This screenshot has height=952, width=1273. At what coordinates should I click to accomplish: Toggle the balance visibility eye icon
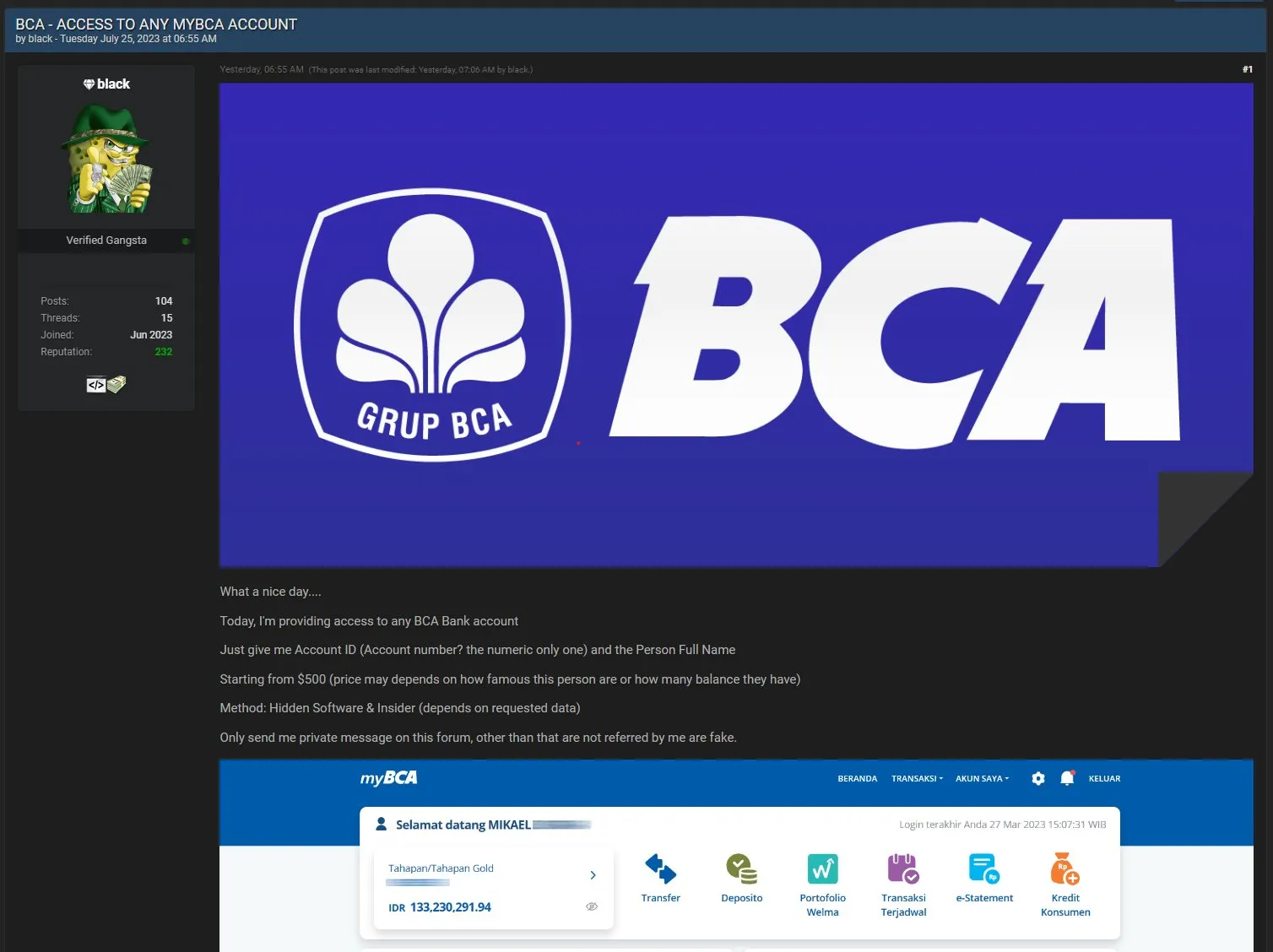[592, 906]
